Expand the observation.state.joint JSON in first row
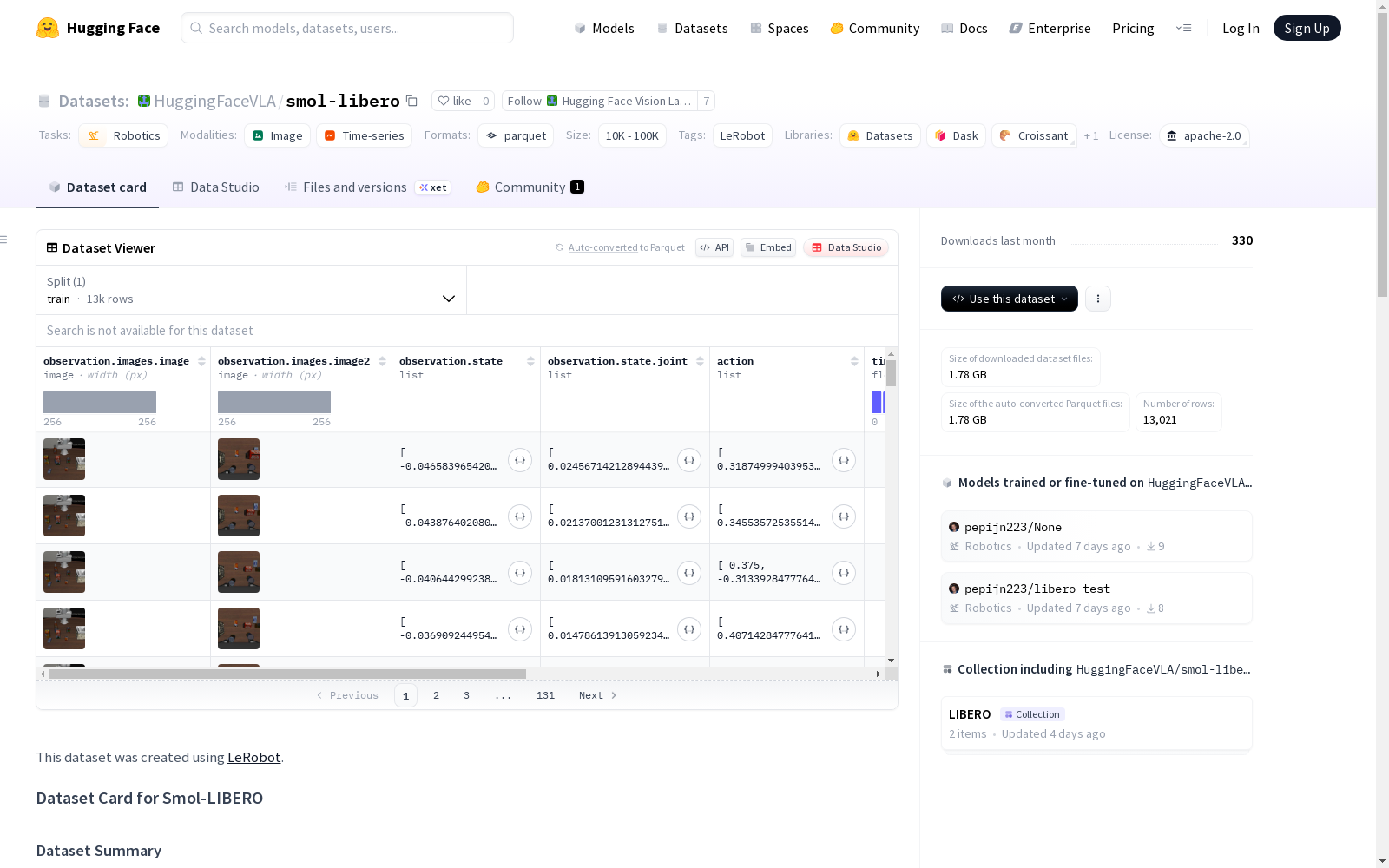This screenshot has height=868, width=1389. (x=689, y=460)
